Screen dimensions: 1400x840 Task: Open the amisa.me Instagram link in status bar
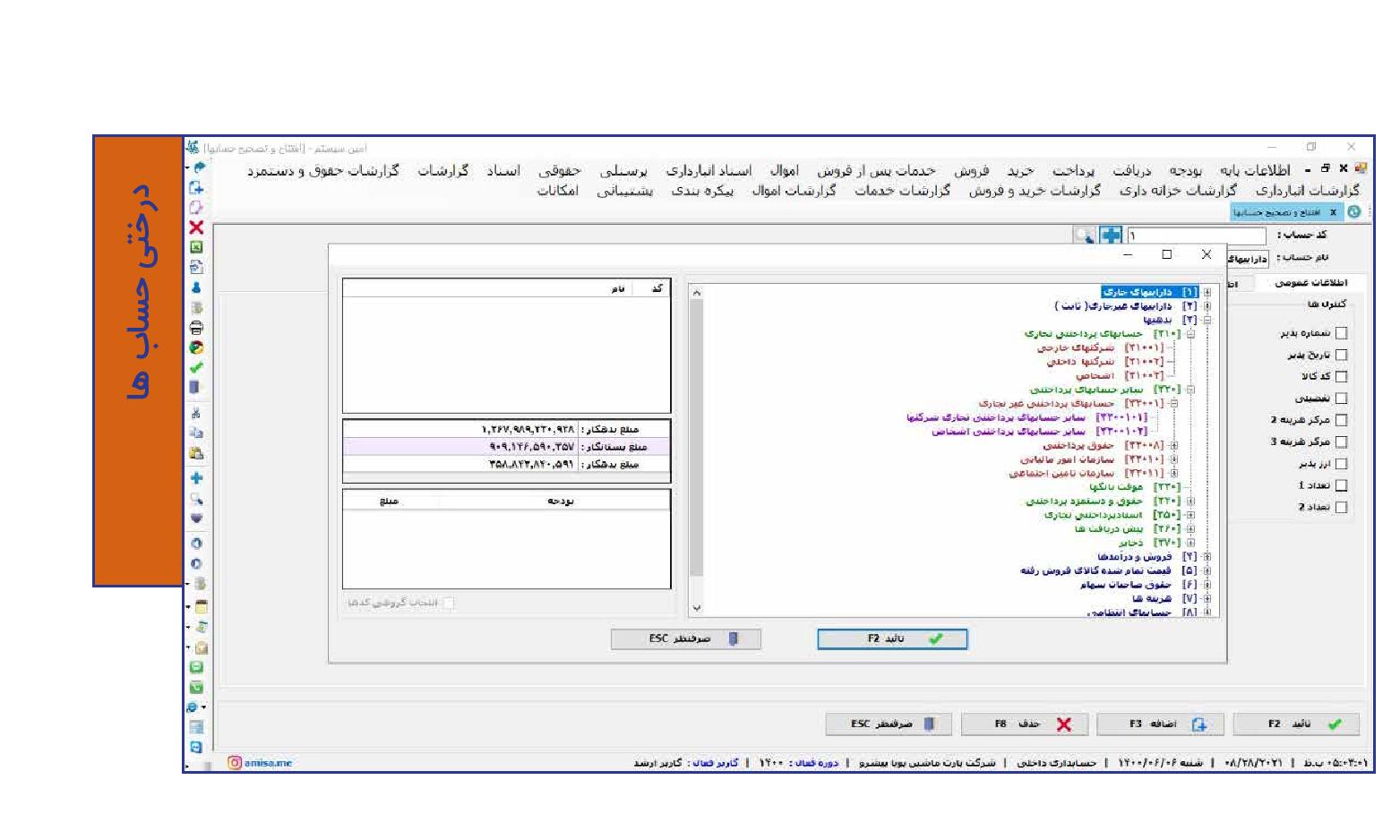click(261, 763)
